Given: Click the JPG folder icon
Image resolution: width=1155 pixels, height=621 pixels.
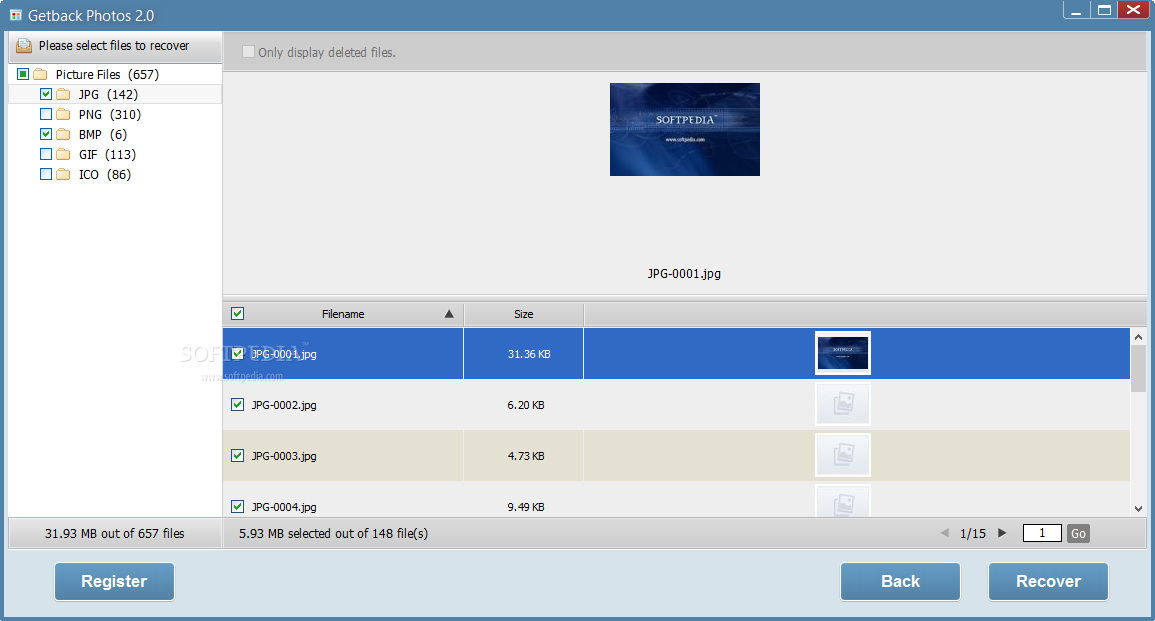Looking at the screenshot, I should [63, 94].
